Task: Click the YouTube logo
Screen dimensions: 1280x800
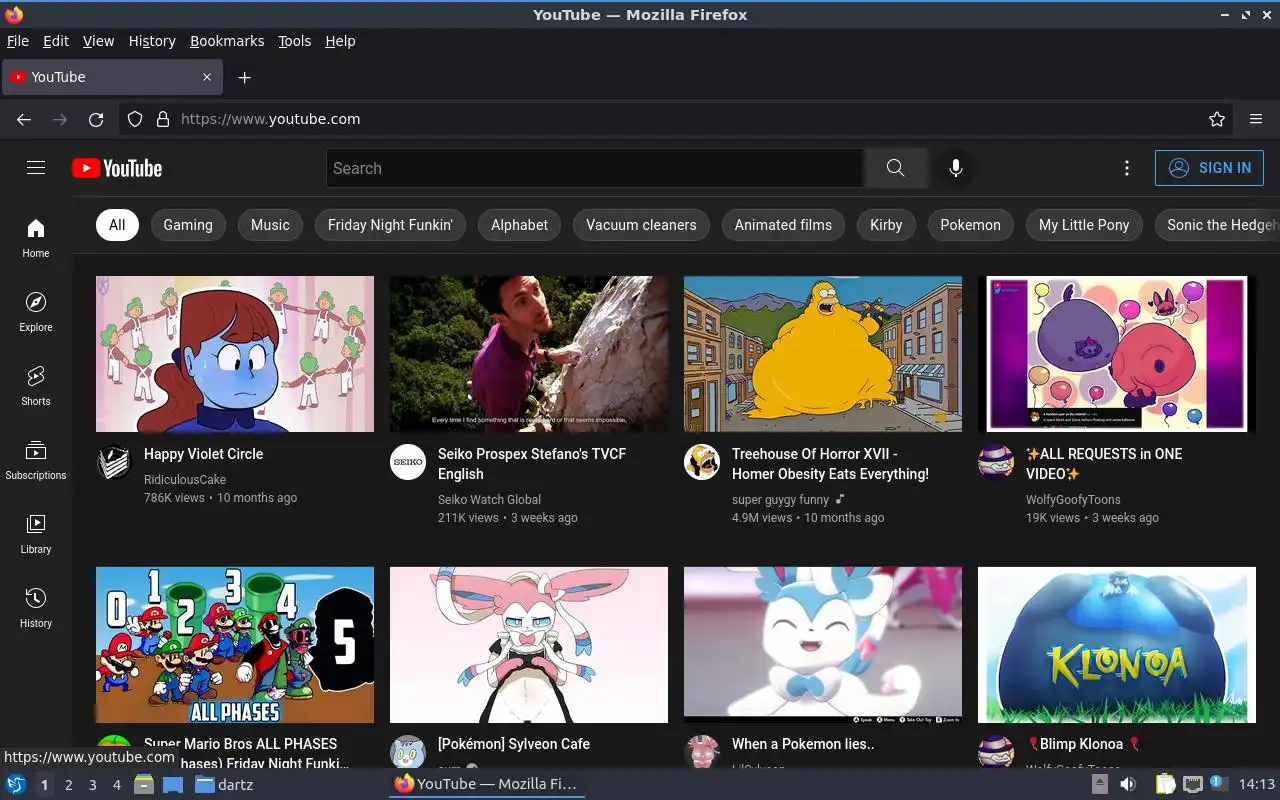Action: [117, 168]
